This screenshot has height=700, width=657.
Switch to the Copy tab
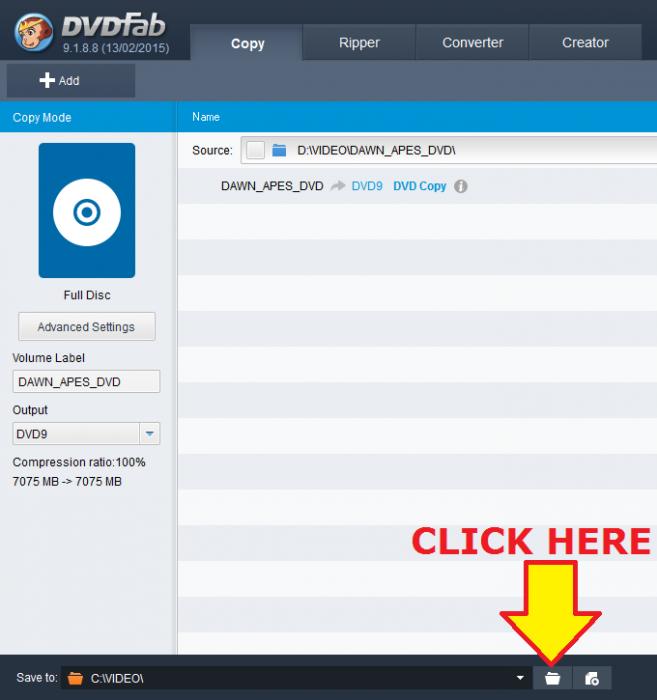(247, 43)
